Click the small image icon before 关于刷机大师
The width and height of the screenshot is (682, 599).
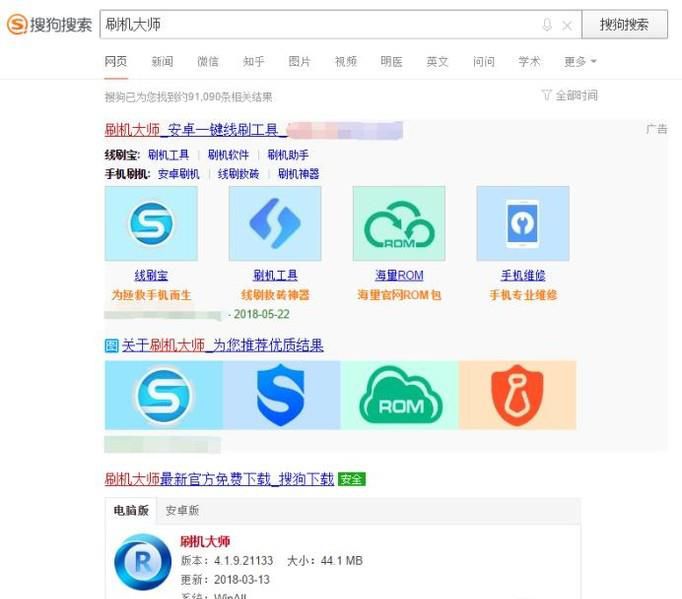pyautogui.click(x=111, y=346)
